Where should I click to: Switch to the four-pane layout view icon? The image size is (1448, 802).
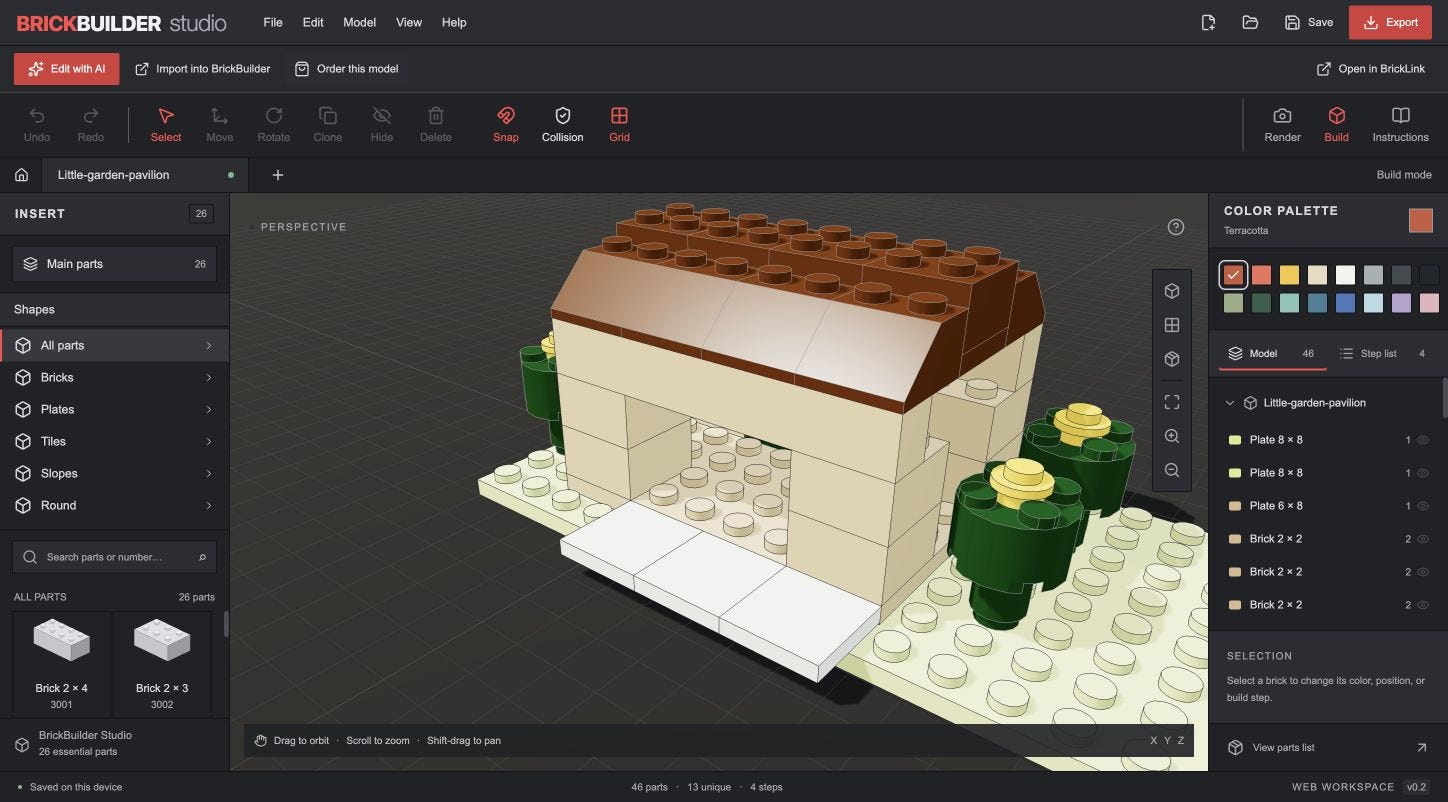pyautogui.click(x=1172, y=325)
